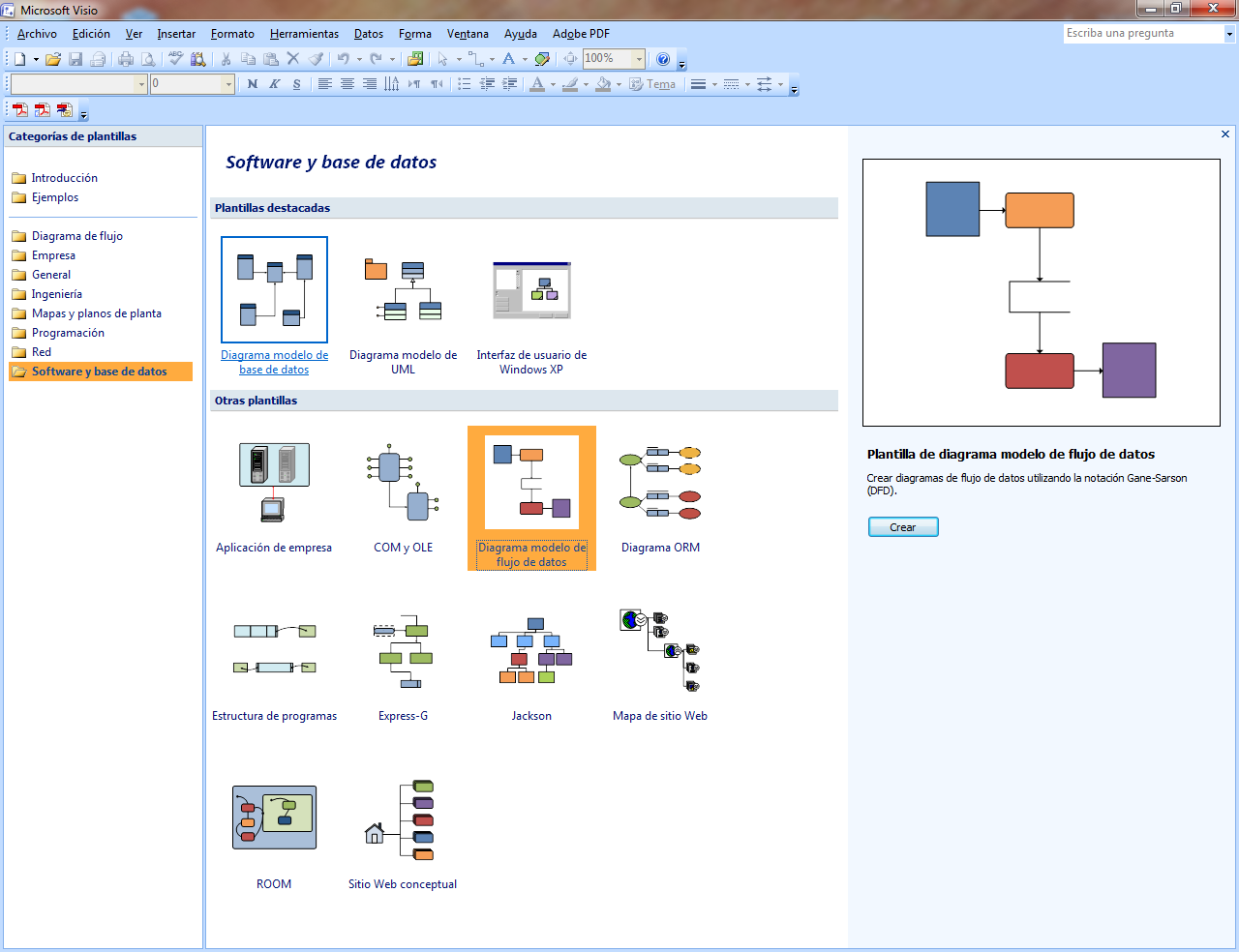The width and height of the screenshot is (1239, 952).
Task: Click the bullets list icon
Action: click(x=465, y=84)
